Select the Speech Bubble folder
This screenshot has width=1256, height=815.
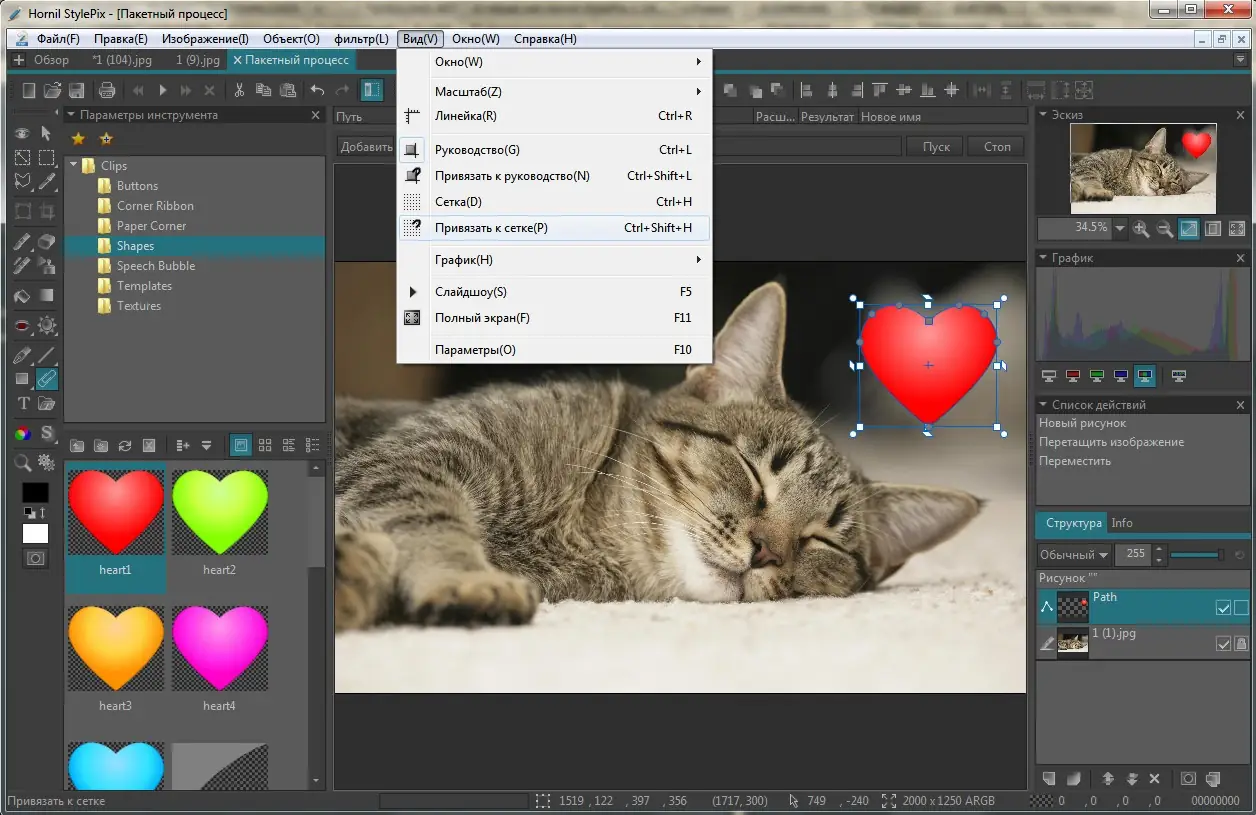point(156,266)
